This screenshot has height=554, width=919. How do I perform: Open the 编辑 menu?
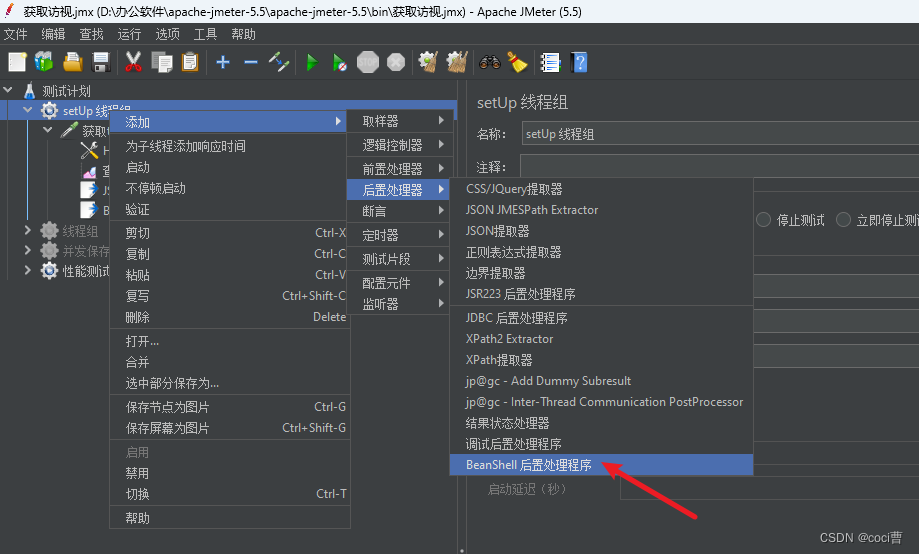coord(53,34)
